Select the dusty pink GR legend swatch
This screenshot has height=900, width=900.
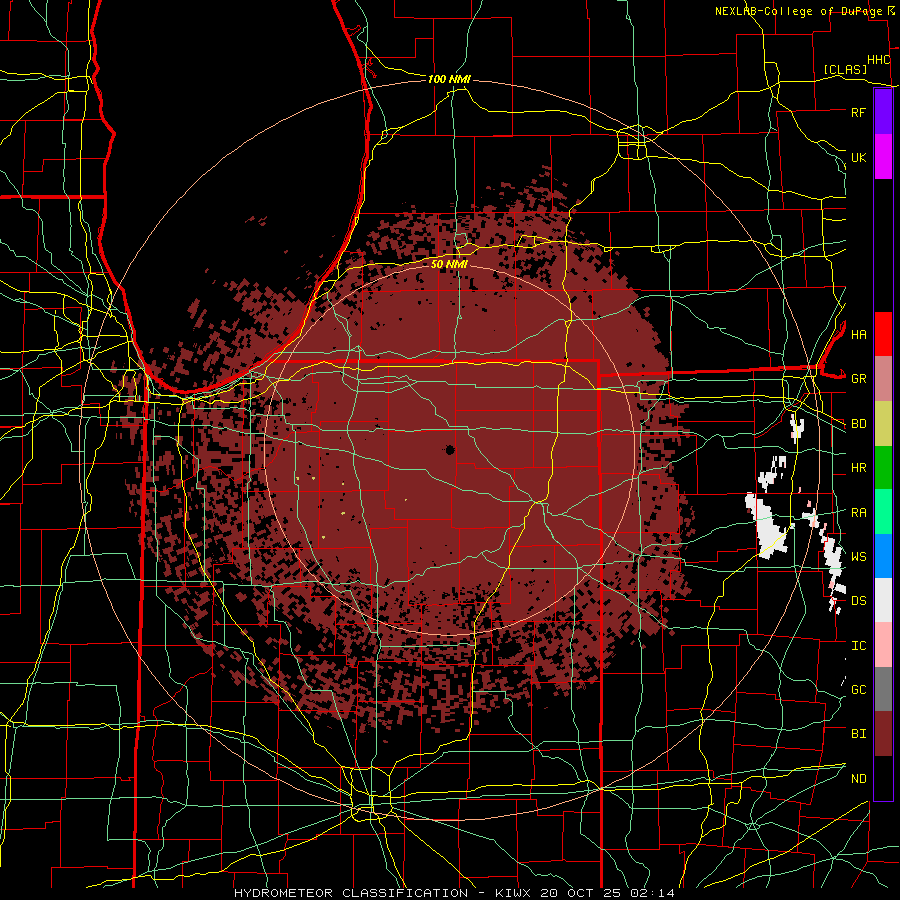coord(883,378)
